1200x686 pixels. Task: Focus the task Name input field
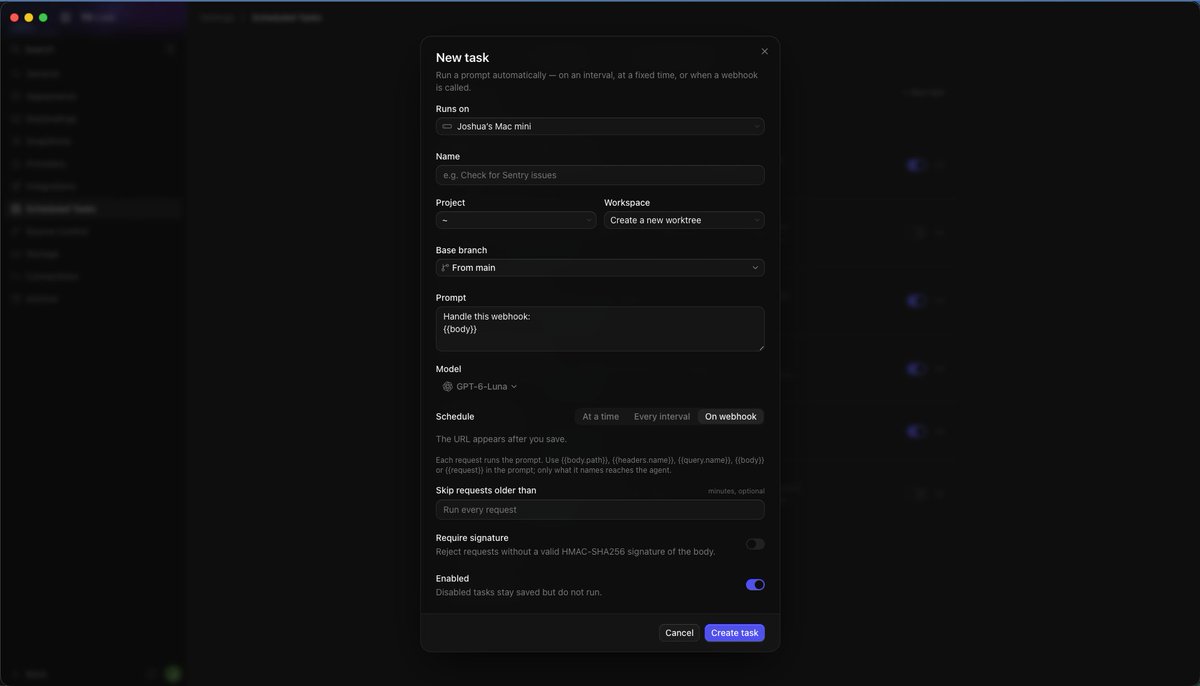(600, 175)
